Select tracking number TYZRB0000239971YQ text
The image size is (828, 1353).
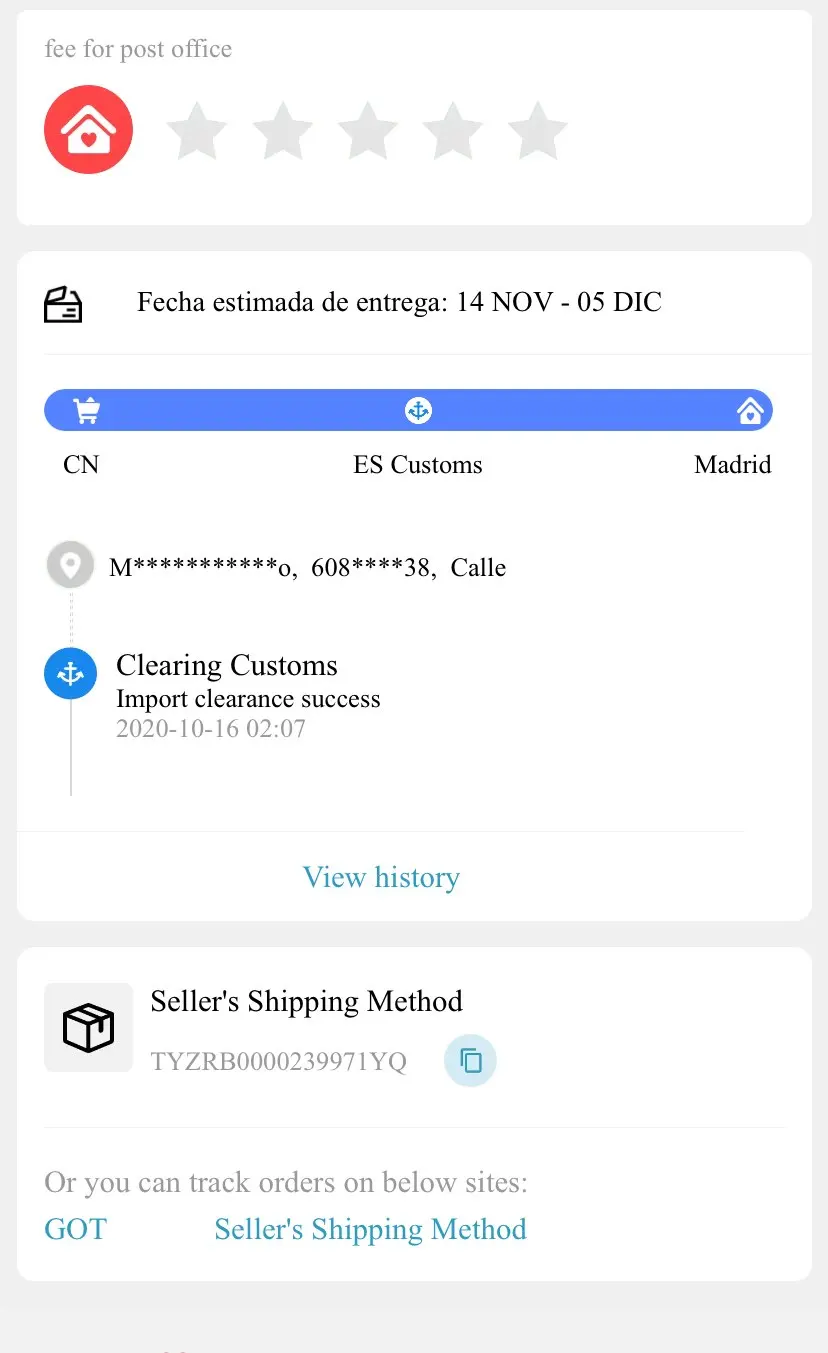click(278, 1061)
